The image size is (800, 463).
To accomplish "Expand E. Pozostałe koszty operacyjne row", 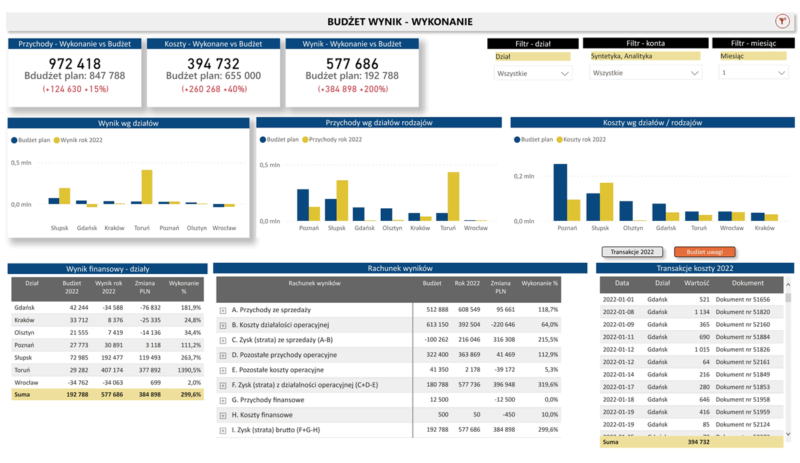I will pyautogui.click(x=223, y=370).
